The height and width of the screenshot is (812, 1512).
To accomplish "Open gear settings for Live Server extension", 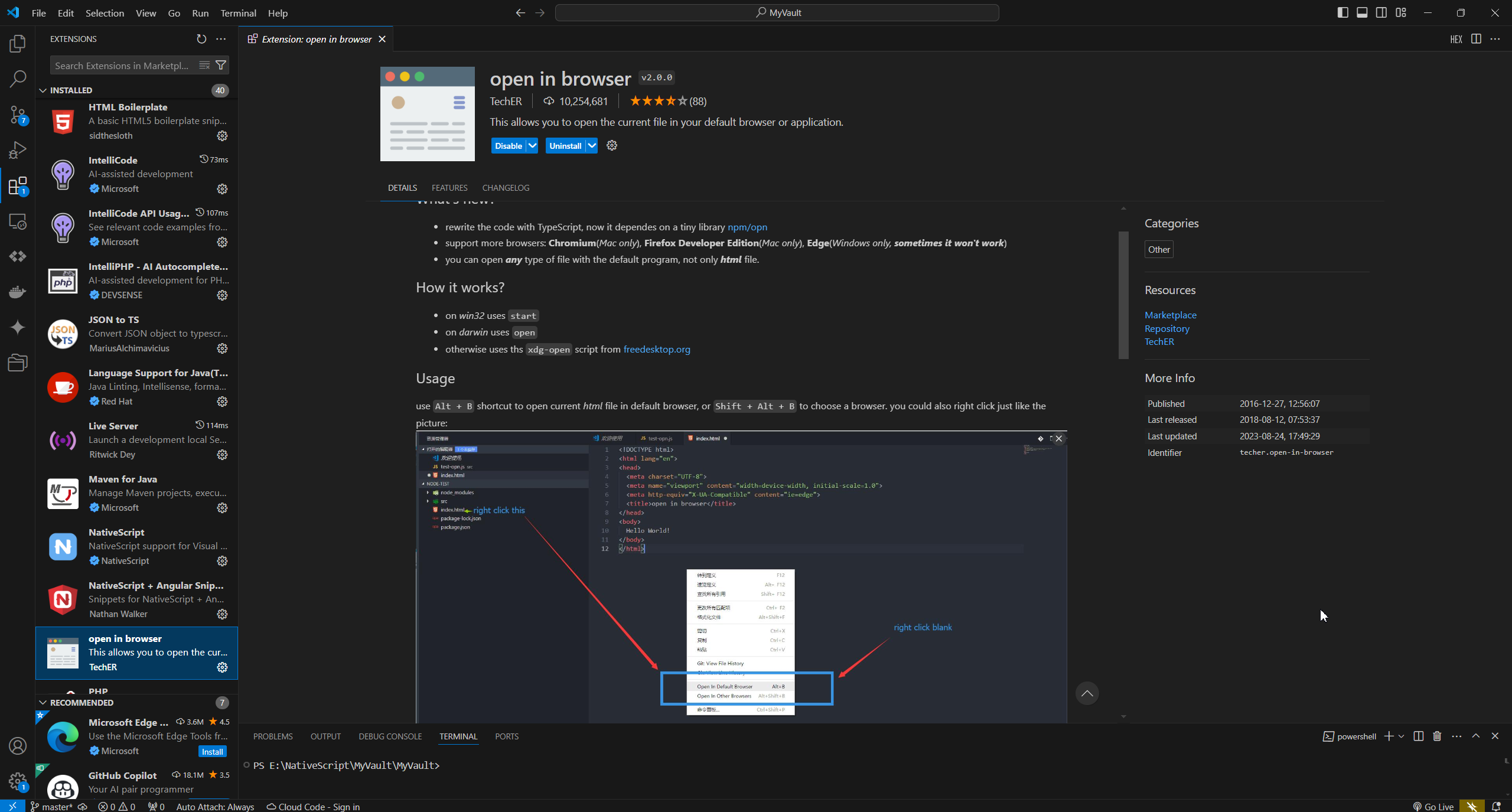I will (x=222, y=455).
